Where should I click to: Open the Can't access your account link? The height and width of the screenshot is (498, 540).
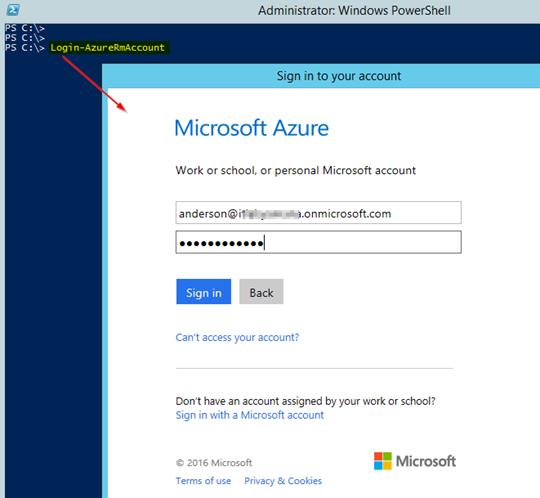237,338
